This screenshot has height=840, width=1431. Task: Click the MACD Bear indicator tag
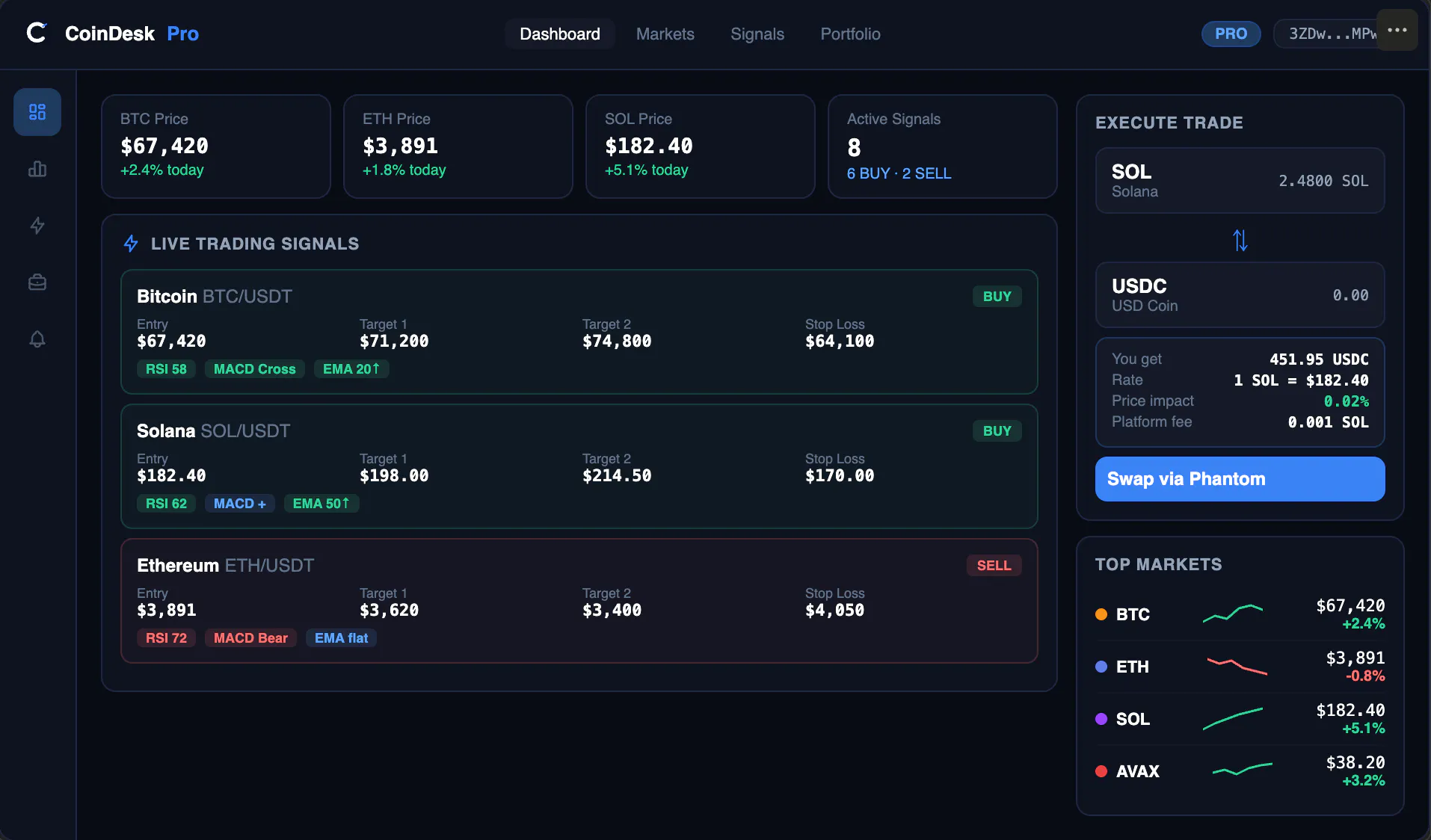251,638
